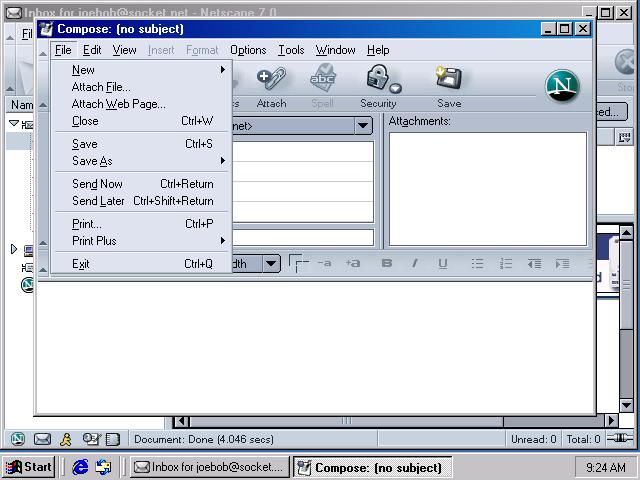Switch to Inbox for joebob taskbar button
This screenshot has height=480, width=640.
[x=209, y=467]
